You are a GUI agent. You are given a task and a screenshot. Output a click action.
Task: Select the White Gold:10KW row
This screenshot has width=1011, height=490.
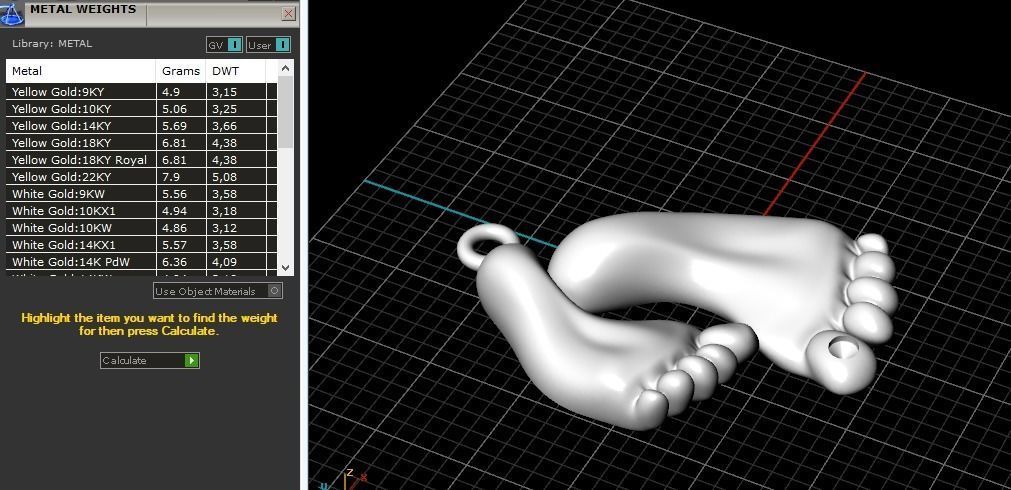pyautogui.click(x=141, y=228)
